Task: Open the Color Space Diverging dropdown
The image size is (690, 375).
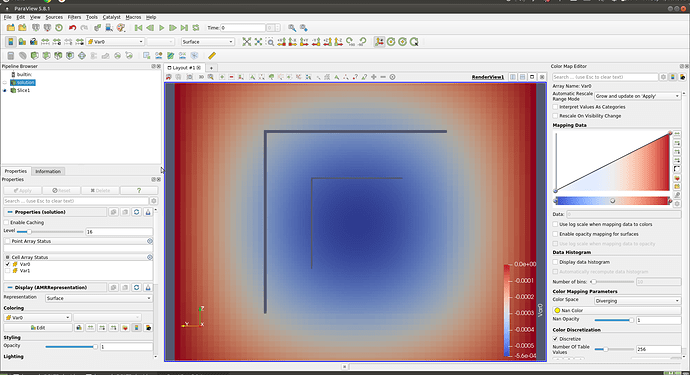Action: click(x=637, y=301)
